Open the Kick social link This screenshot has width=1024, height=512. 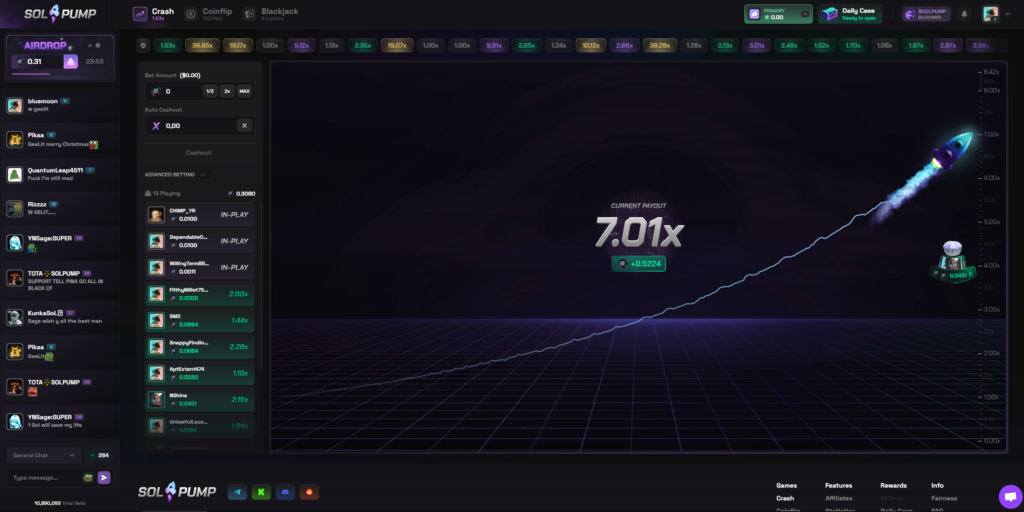click(261, 492)
